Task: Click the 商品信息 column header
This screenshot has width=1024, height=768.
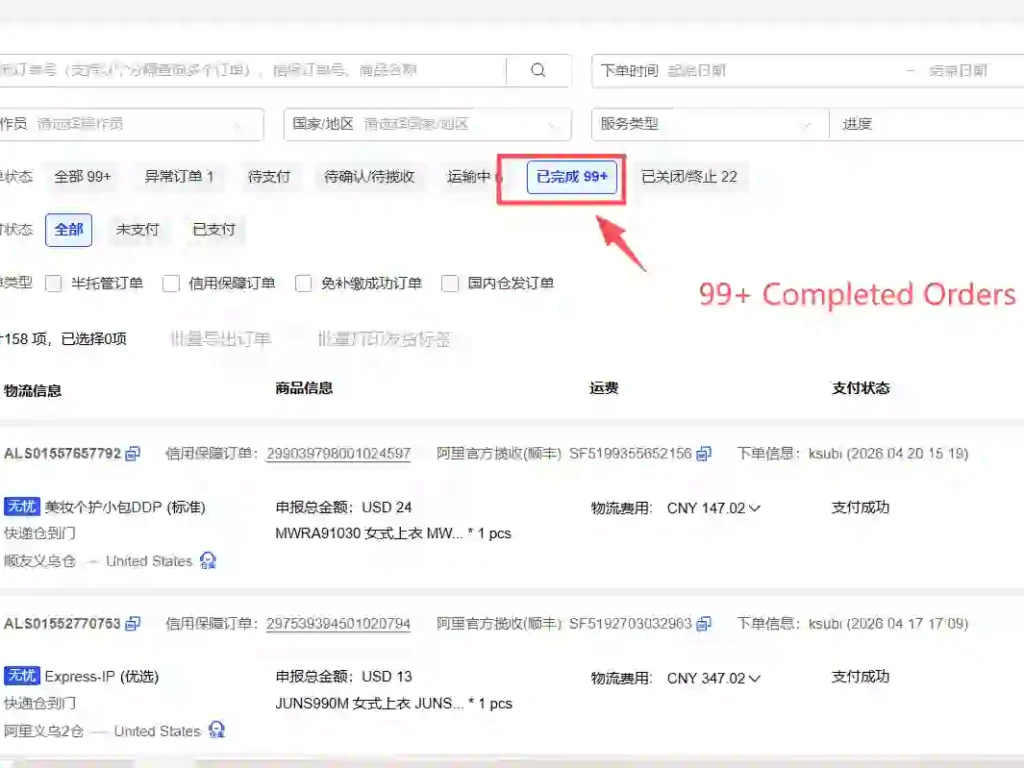Action: [304, 388]
